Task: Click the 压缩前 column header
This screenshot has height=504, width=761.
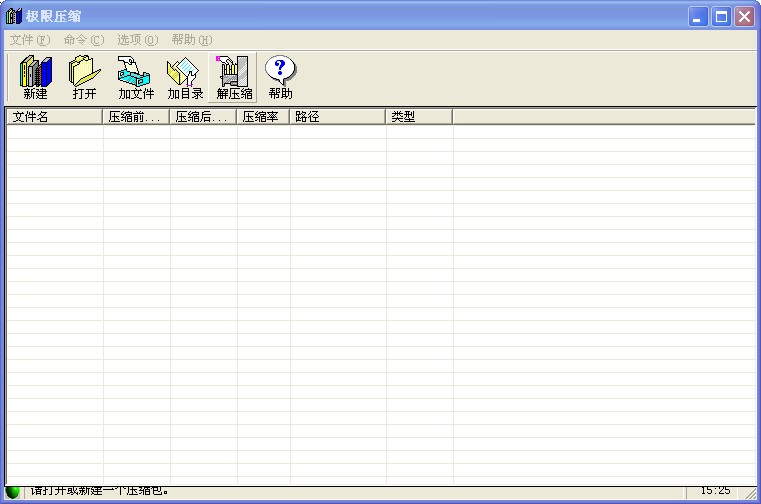Action: 136,117
